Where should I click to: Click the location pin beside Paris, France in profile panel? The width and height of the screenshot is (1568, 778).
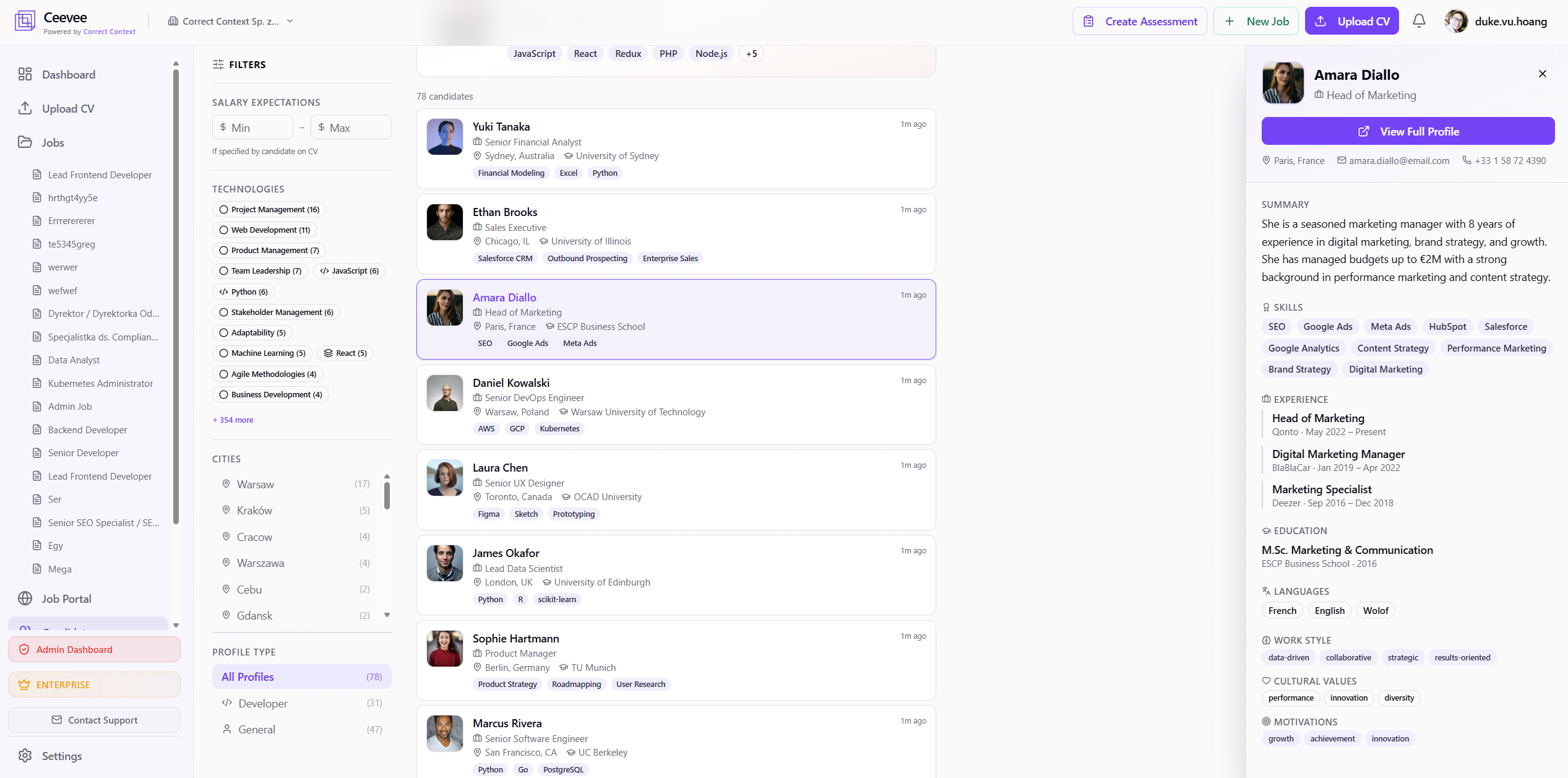pos(1266,160)
